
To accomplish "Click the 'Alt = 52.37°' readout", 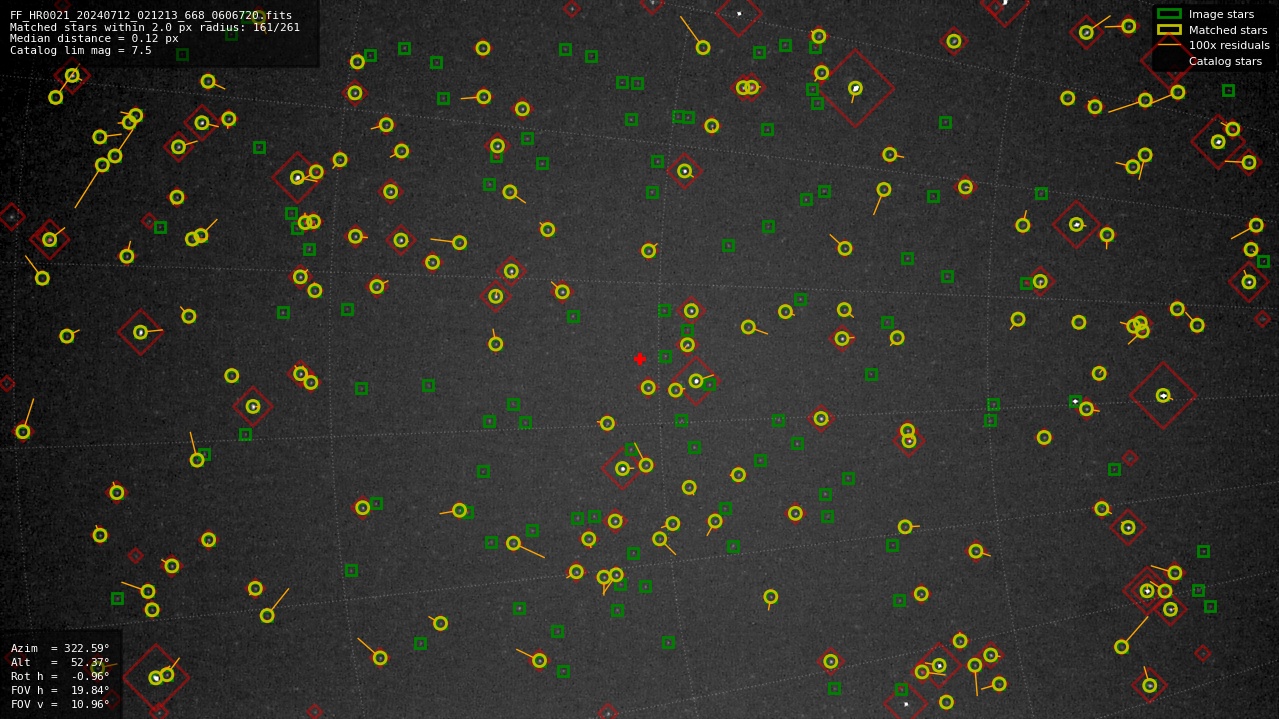I will coord(60,663).
